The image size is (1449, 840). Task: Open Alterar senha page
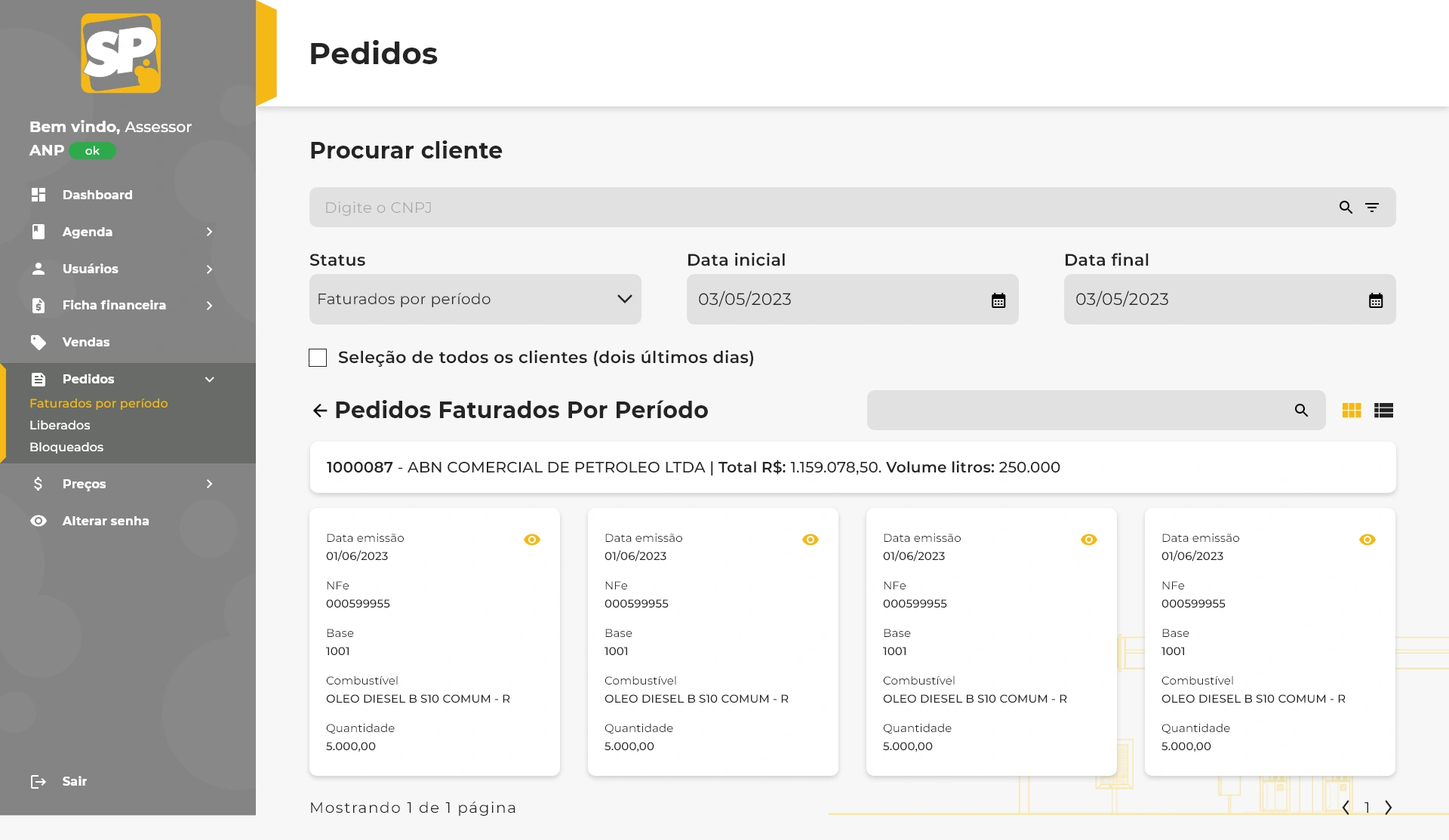point(105,522)
